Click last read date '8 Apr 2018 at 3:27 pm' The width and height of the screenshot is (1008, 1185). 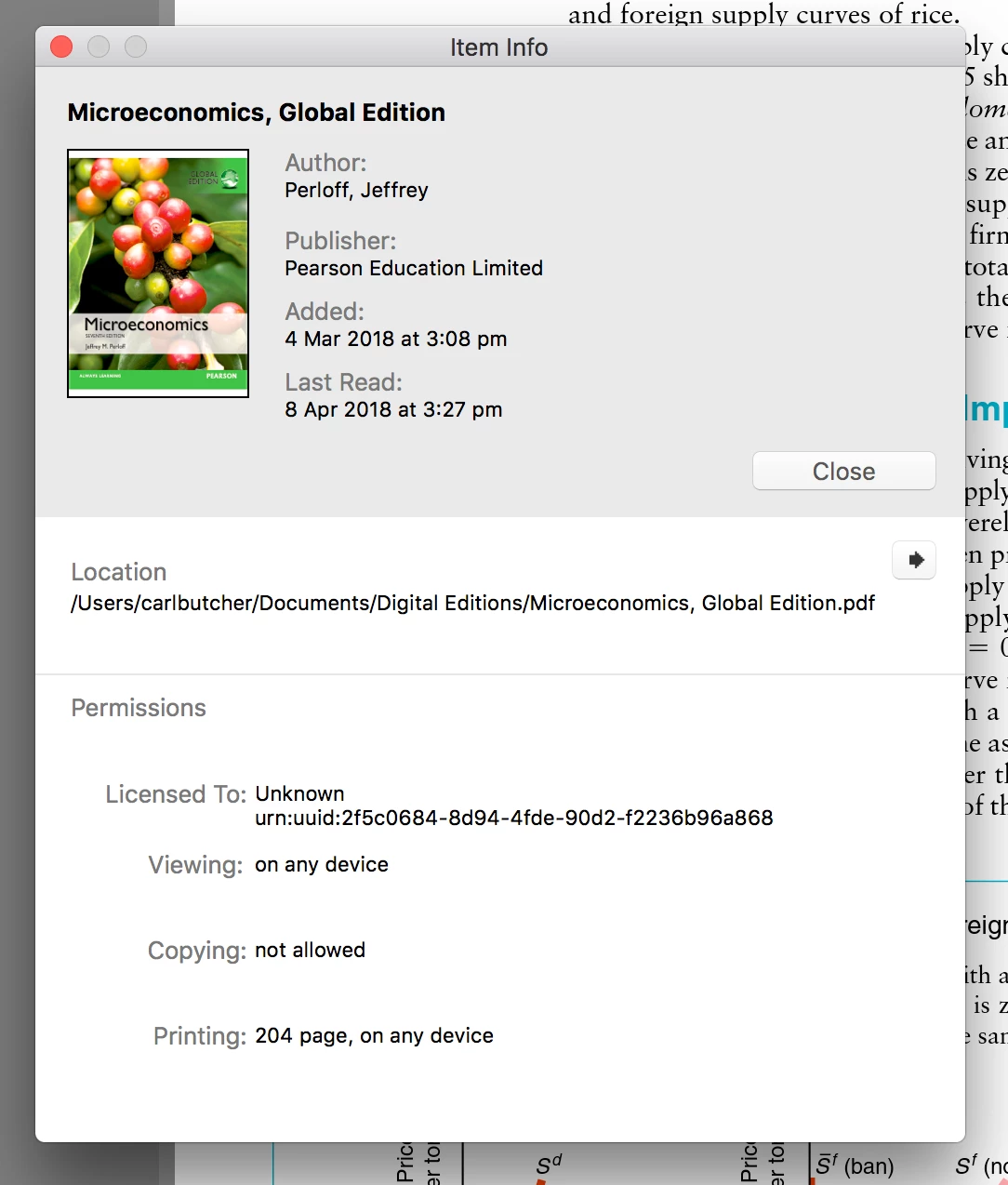(x=393, y=409)
